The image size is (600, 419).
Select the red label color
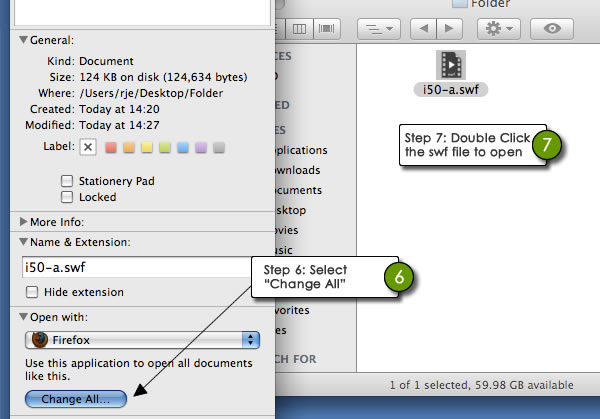tap(111, 147)
